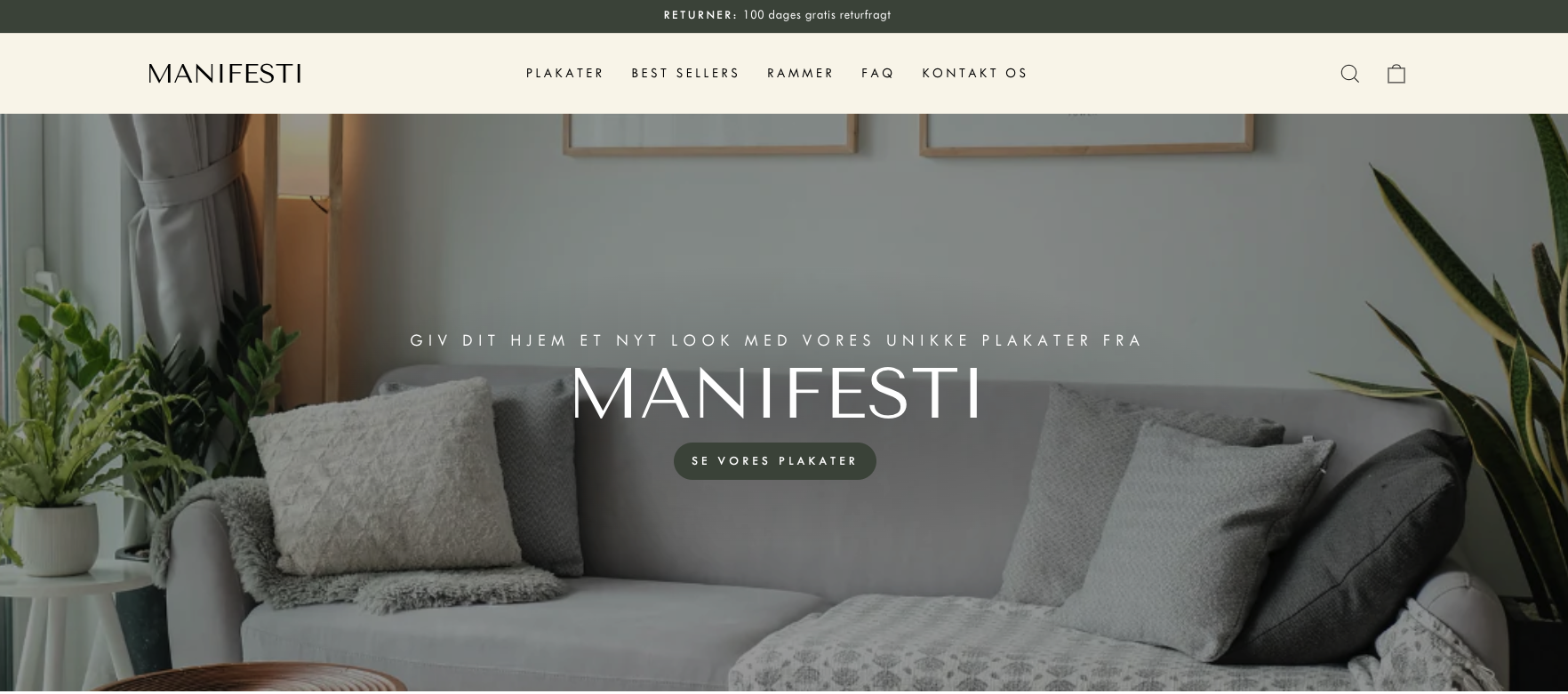Click the RETURNER announcement bar text

click(x=777, y=15)
